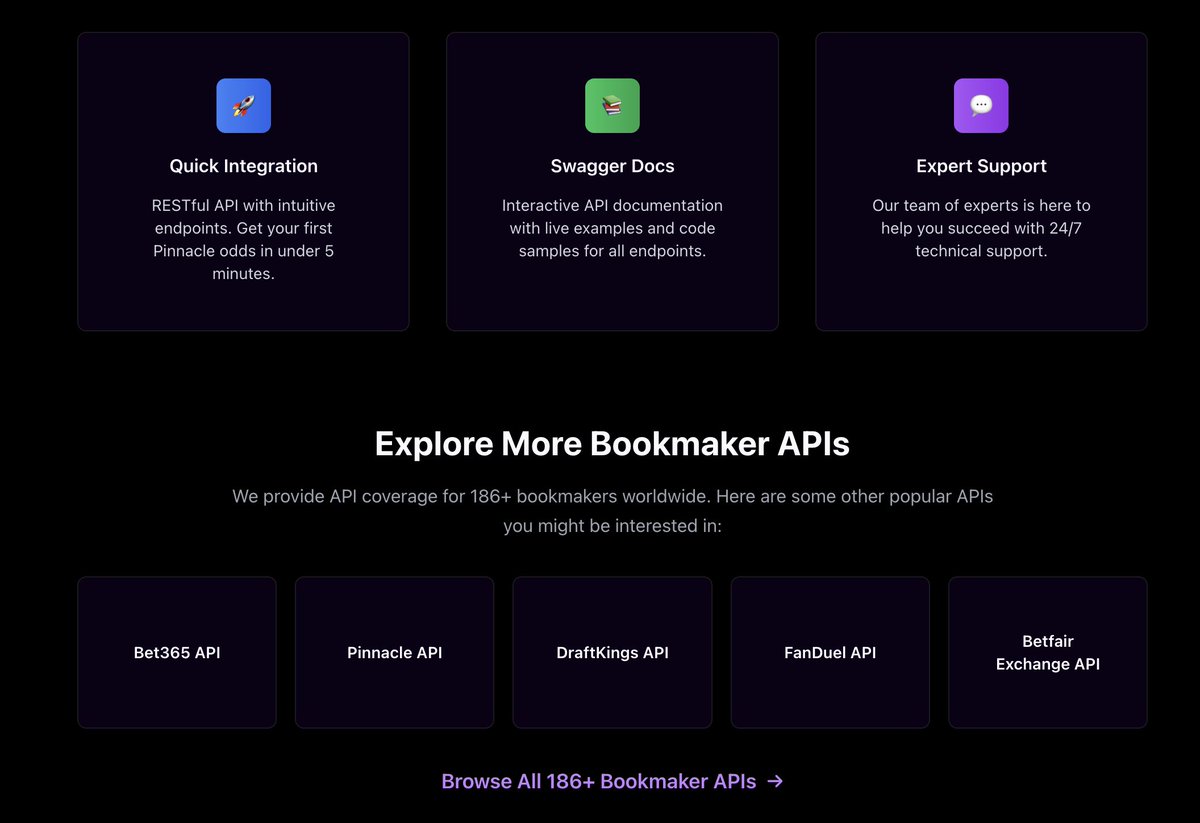Viewport: 1200px width, 823px height.
Task: Click the arrow after Browse All Bookmaker APIs
Action: click(775, 782)
